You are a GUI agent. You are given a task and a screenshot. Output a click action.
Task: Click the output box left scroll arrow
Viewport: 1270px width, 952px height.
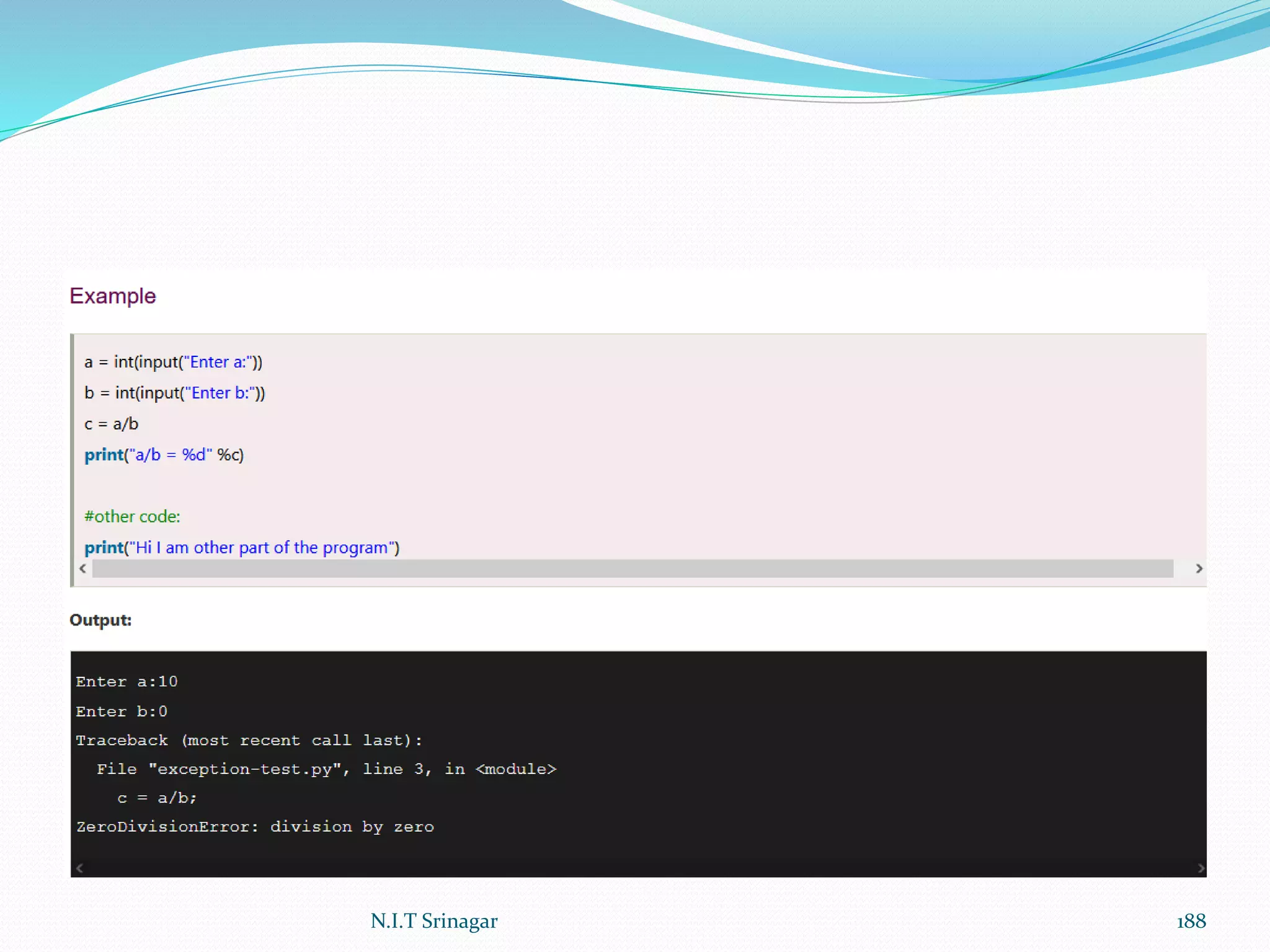tap(79, 868)
